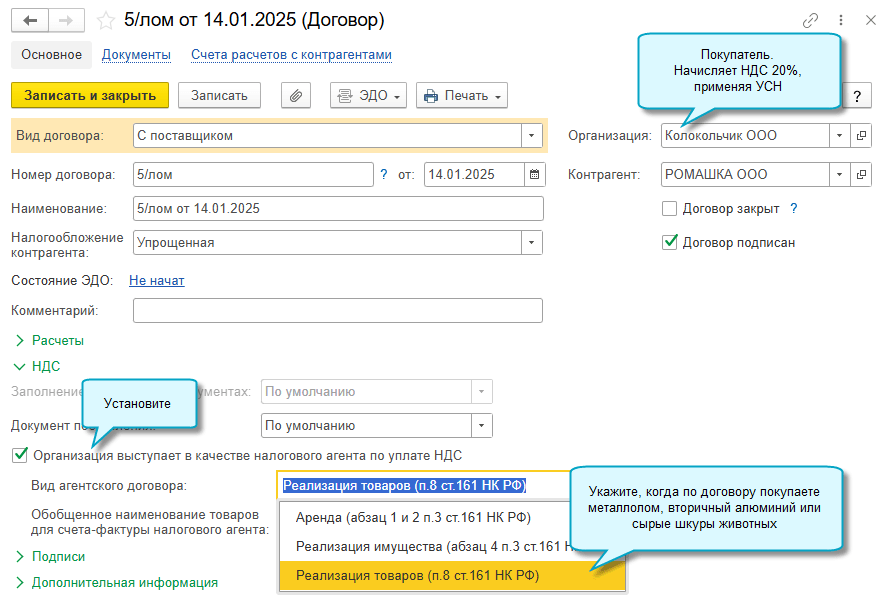Open the Документы tab link
Image resolution: width=887 pixels, height=603 pixels.
tap(136, 55)
